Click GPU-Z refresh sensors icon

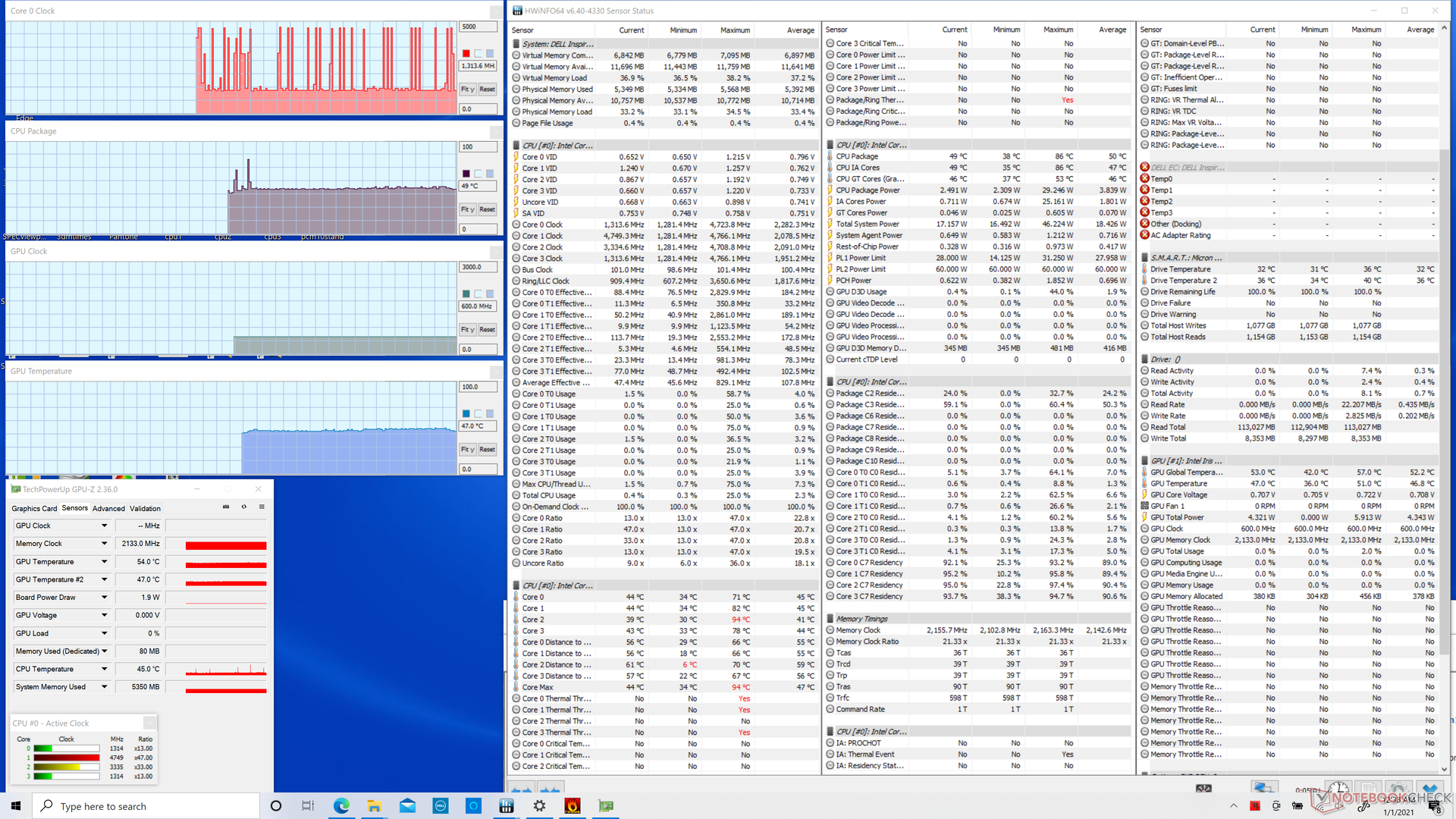pos(244,507)
